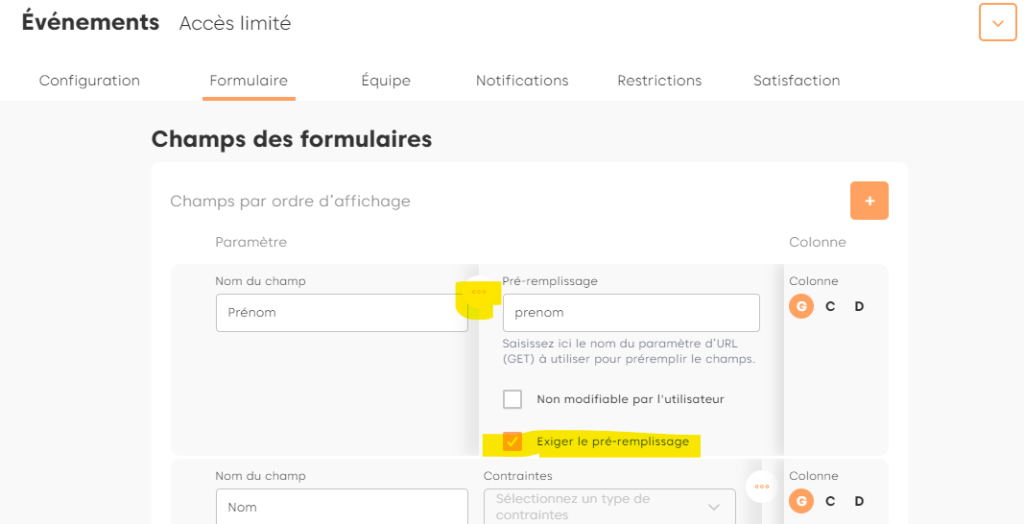Switch to the Configuration tab
Screen dimensions: 1024x524
click(x=89, y=81)
